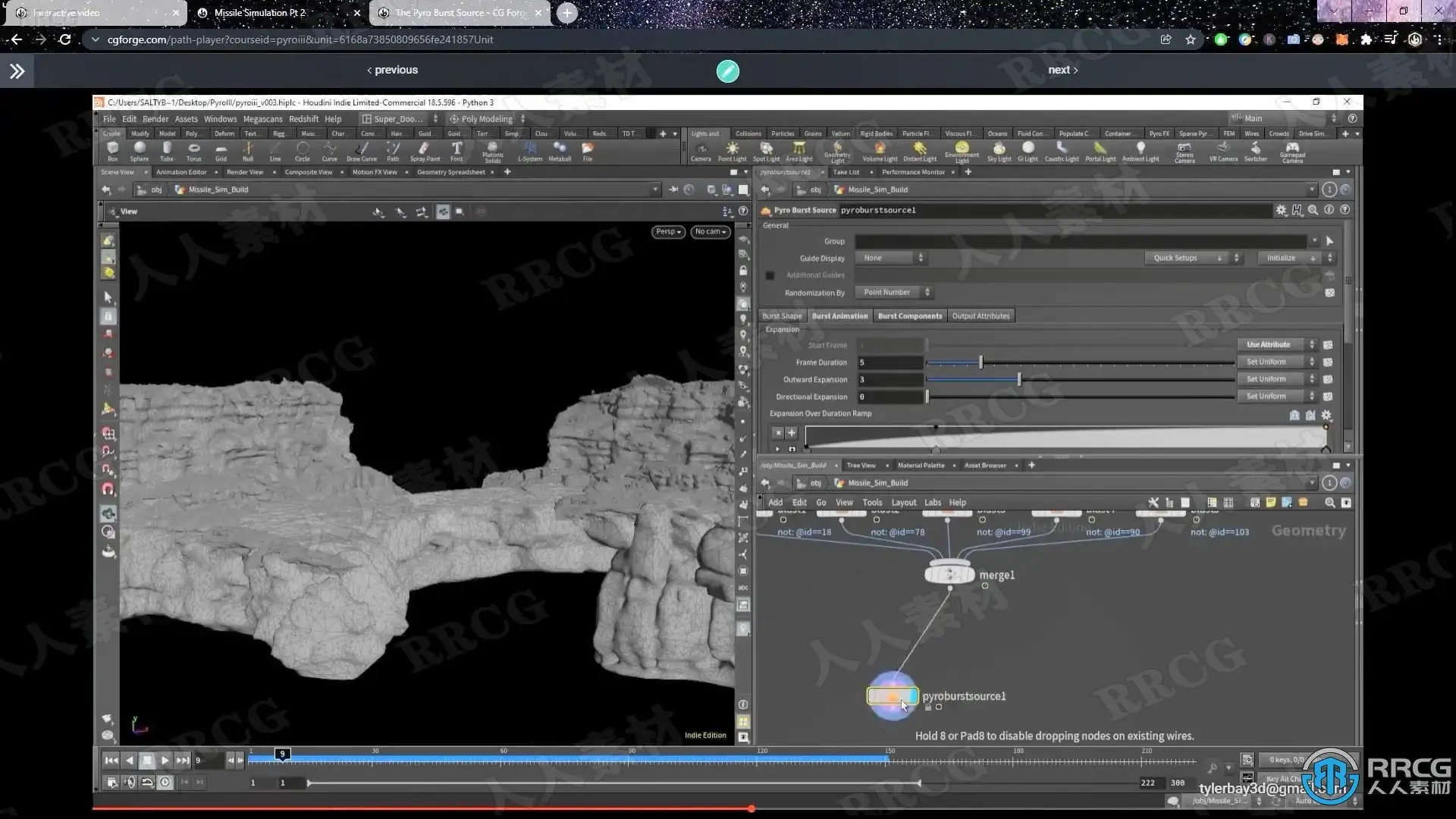Open the Redshift menu

pos(303,119)
